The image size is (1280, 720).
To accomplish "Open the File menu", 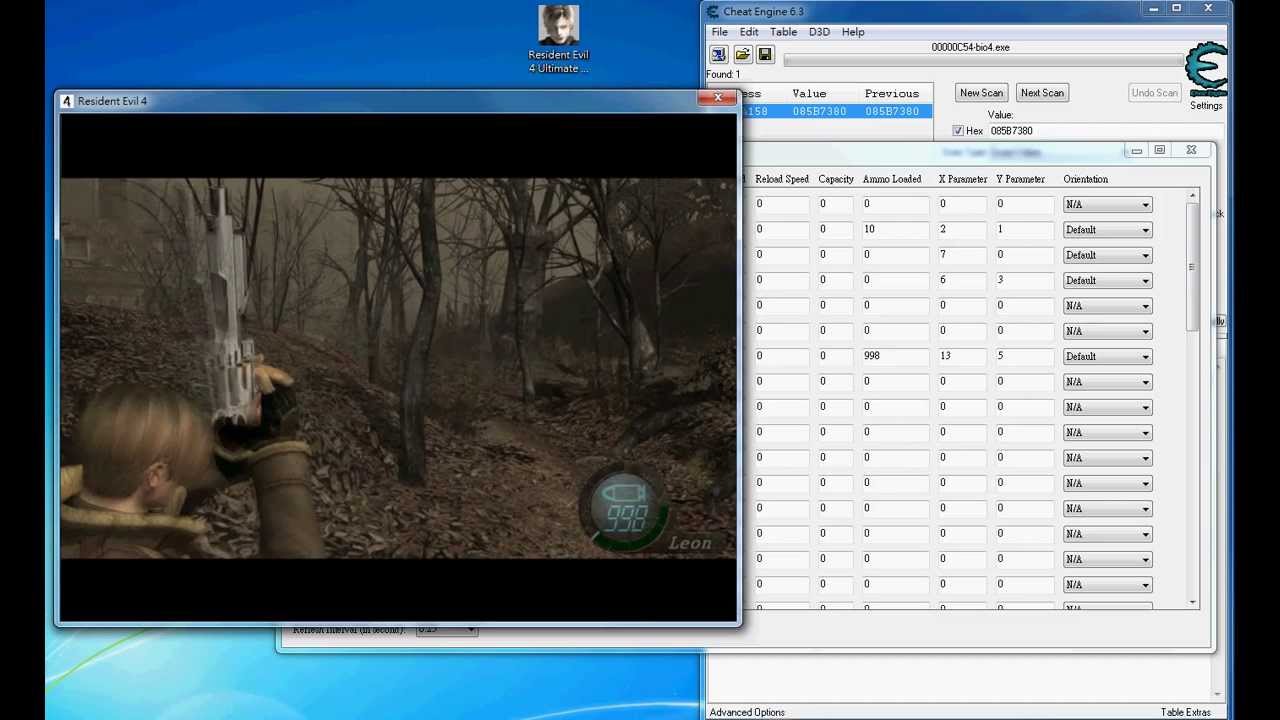I will 719,32.
